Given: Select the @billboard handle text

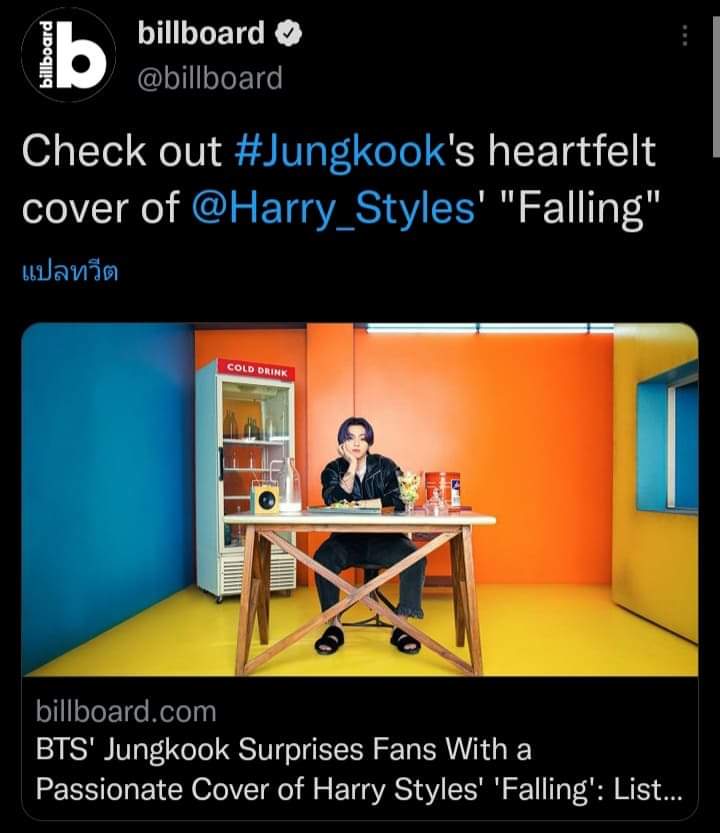Looking at the screenshot, I should [x=210, y=78].
